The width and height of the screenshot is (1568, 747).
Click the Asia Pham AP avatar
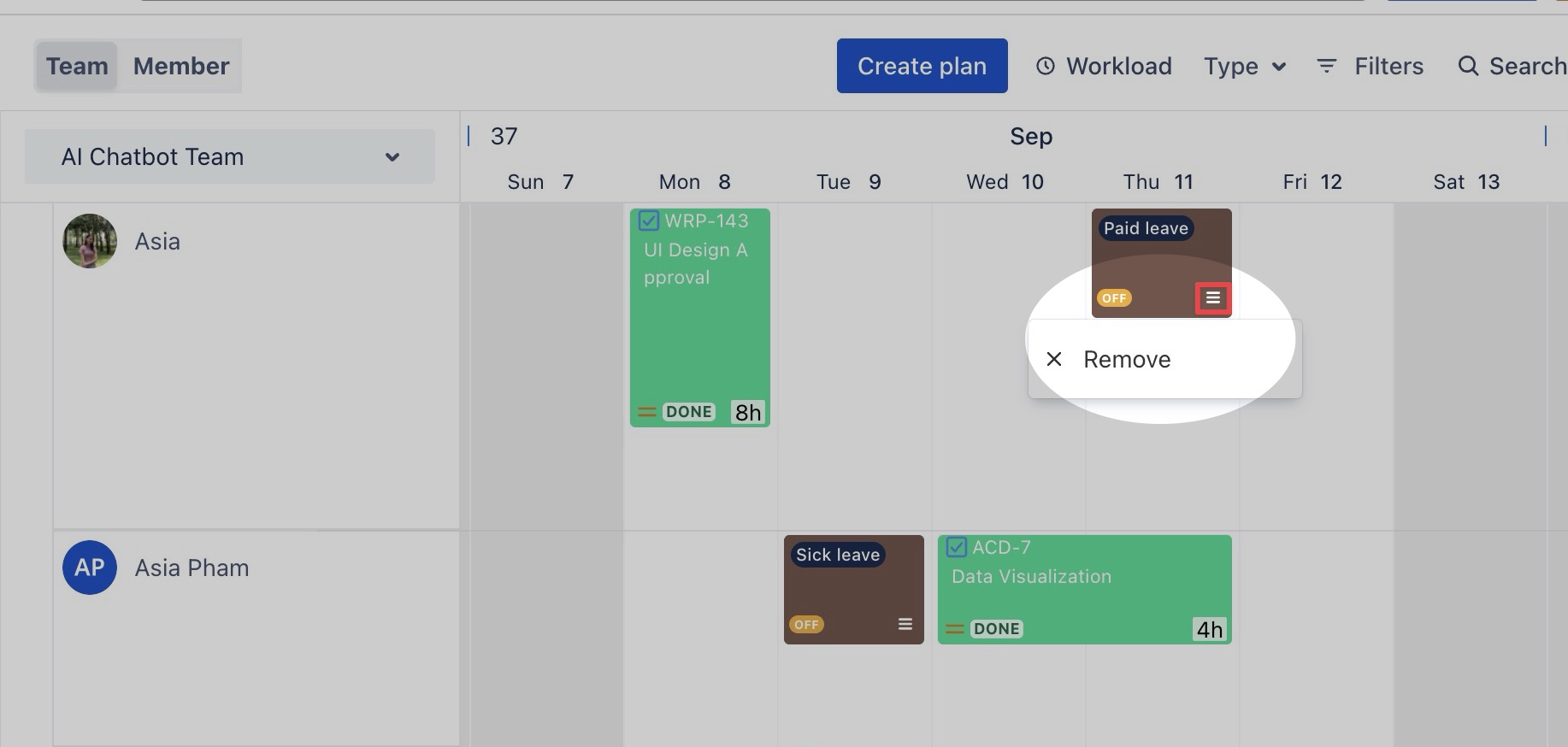point(90,568)
